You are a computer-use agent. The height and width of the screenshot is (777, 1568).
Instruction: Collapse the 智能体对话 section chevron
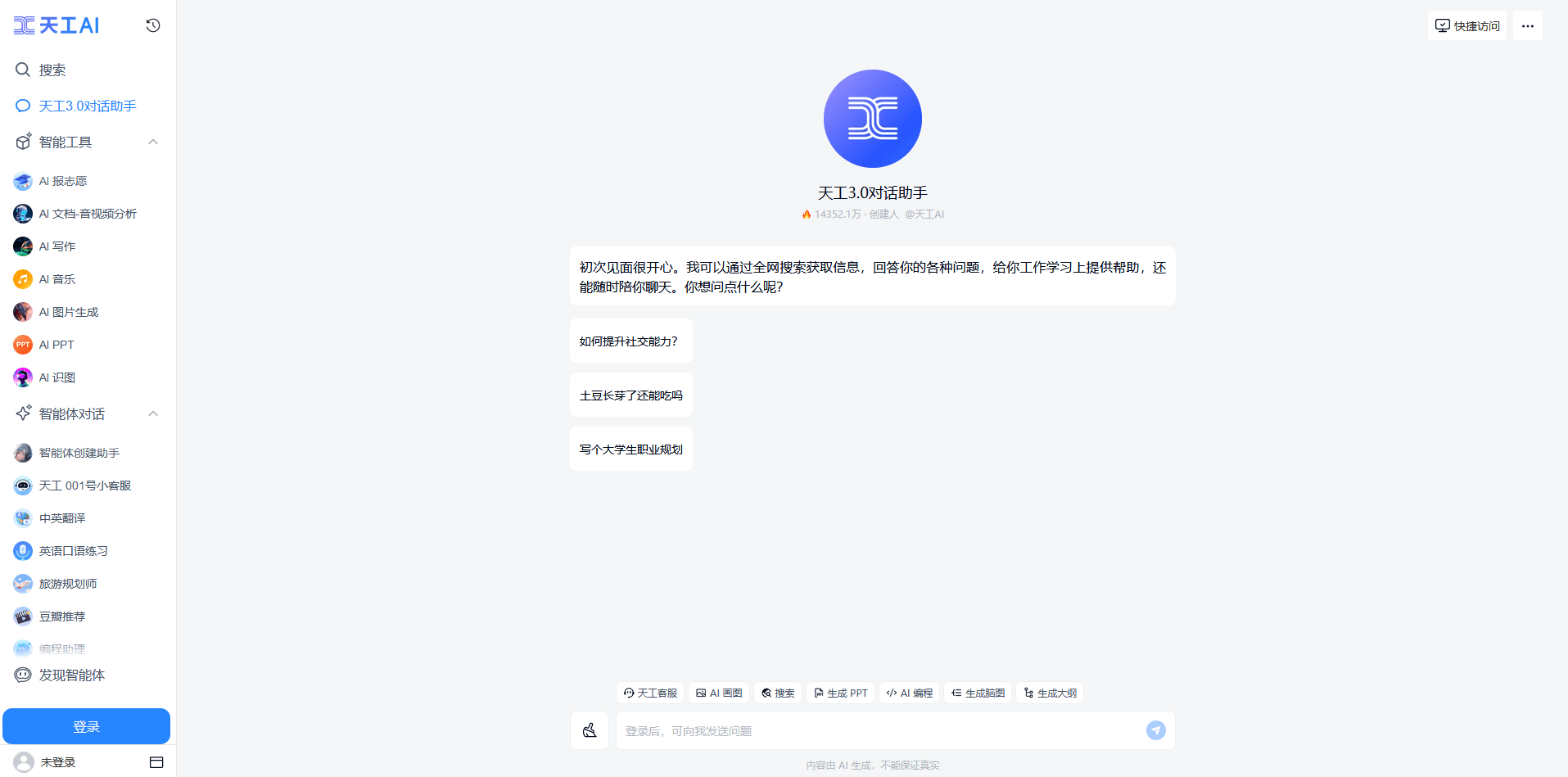(x=153, y=413)
